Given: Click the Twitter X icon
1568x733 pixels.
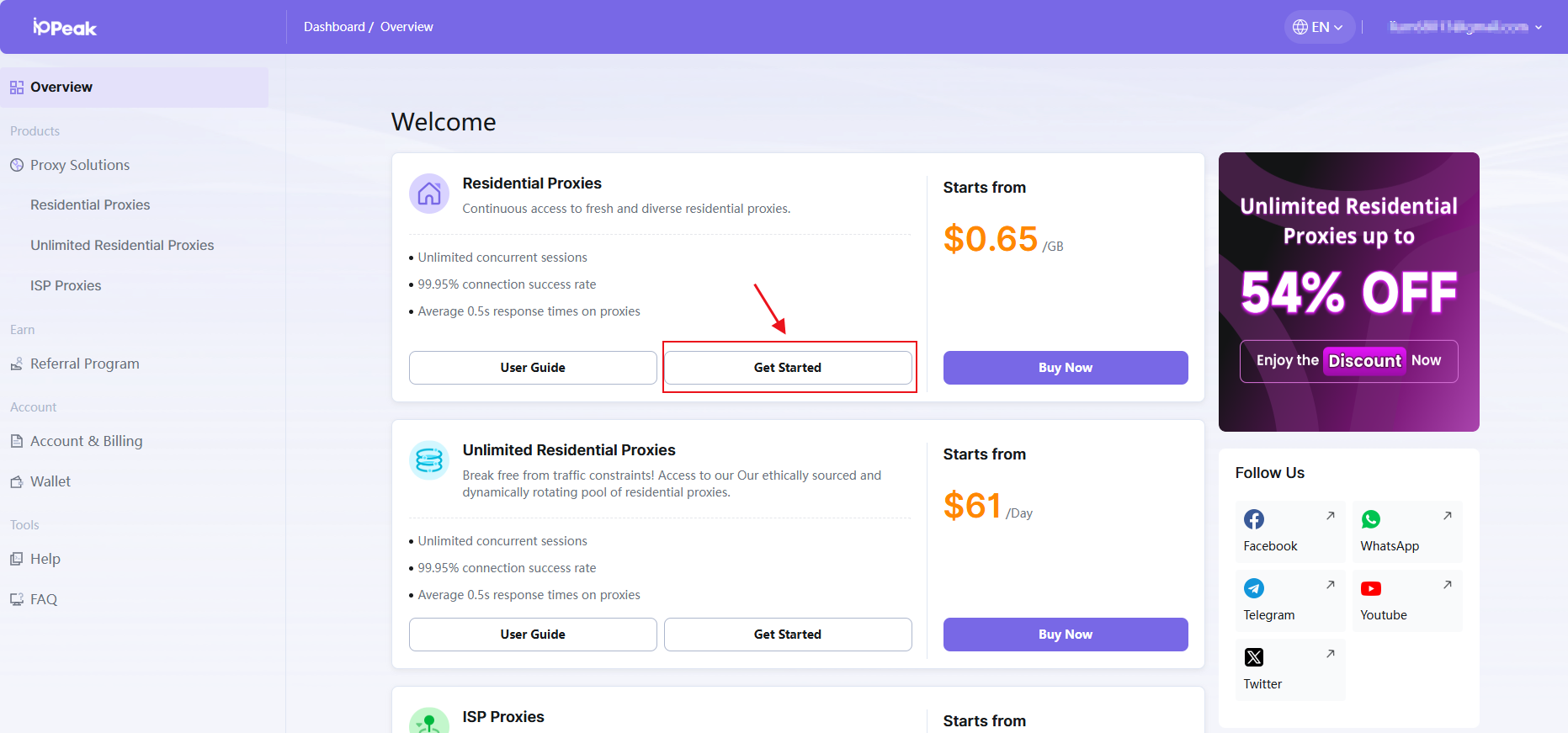Looking at the screenshot, I should tap(1254, 657).
